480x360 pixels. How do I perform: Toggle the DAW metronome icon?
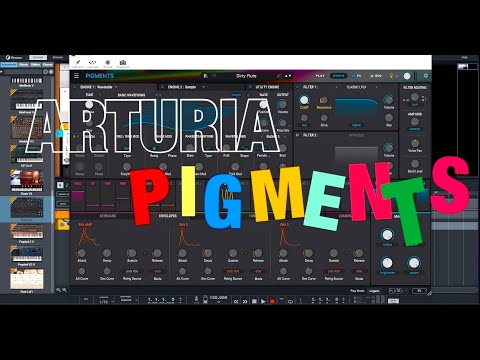tap(197, 300)
